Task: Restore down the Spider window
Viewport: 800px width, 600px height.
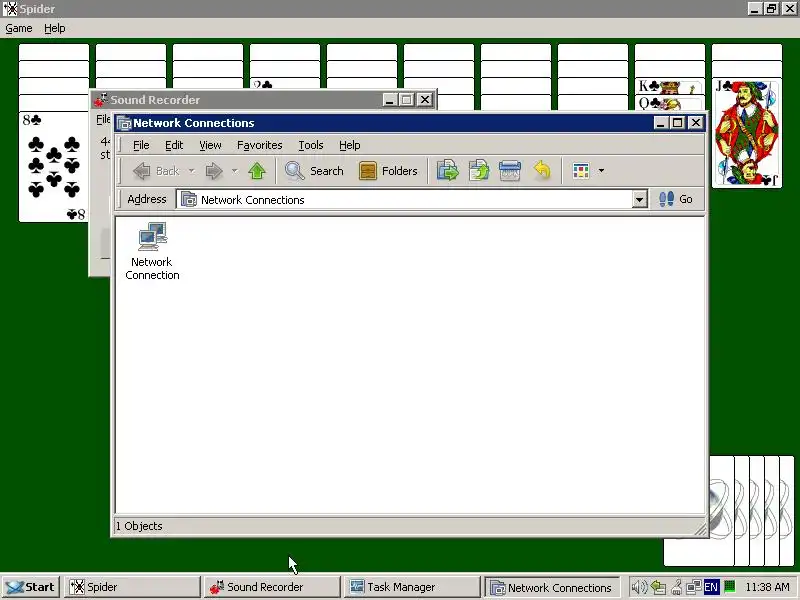Action: (x=771, y=9)
